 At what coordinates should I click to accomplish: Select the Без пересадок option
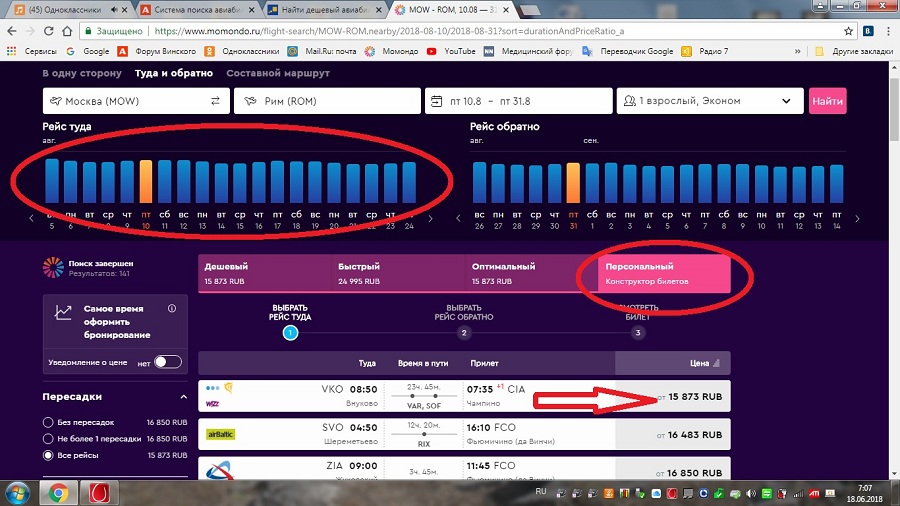click(x=48, y=422)
